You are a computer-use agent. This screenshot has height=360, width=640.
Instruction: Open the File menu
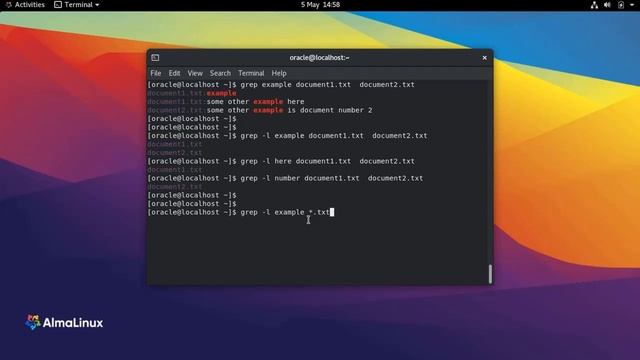click(156, 73)
